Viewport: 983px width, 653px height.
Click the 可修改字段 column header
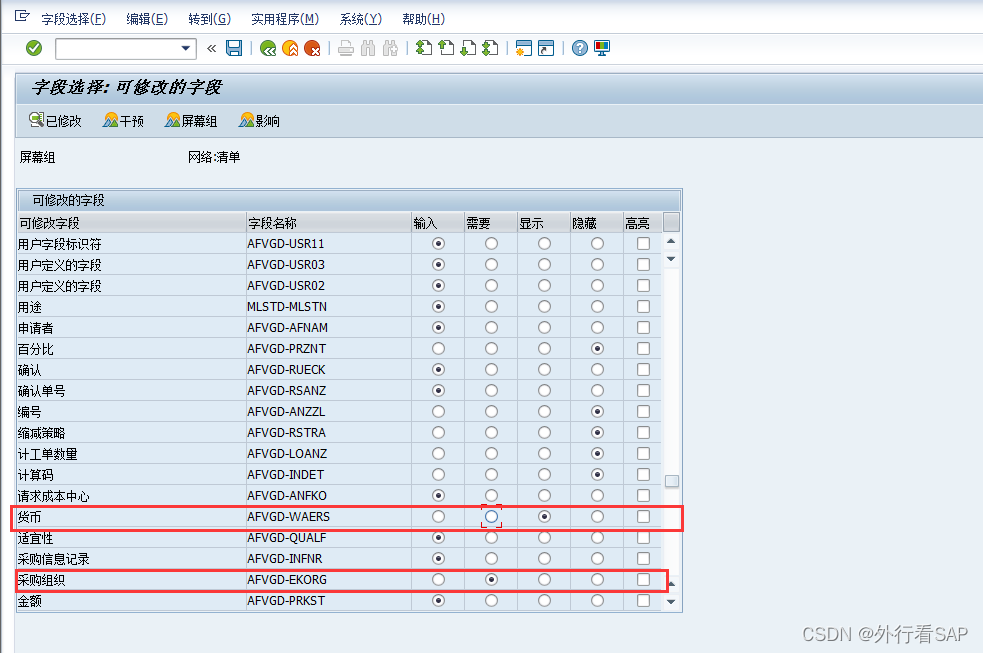[132, 222]
